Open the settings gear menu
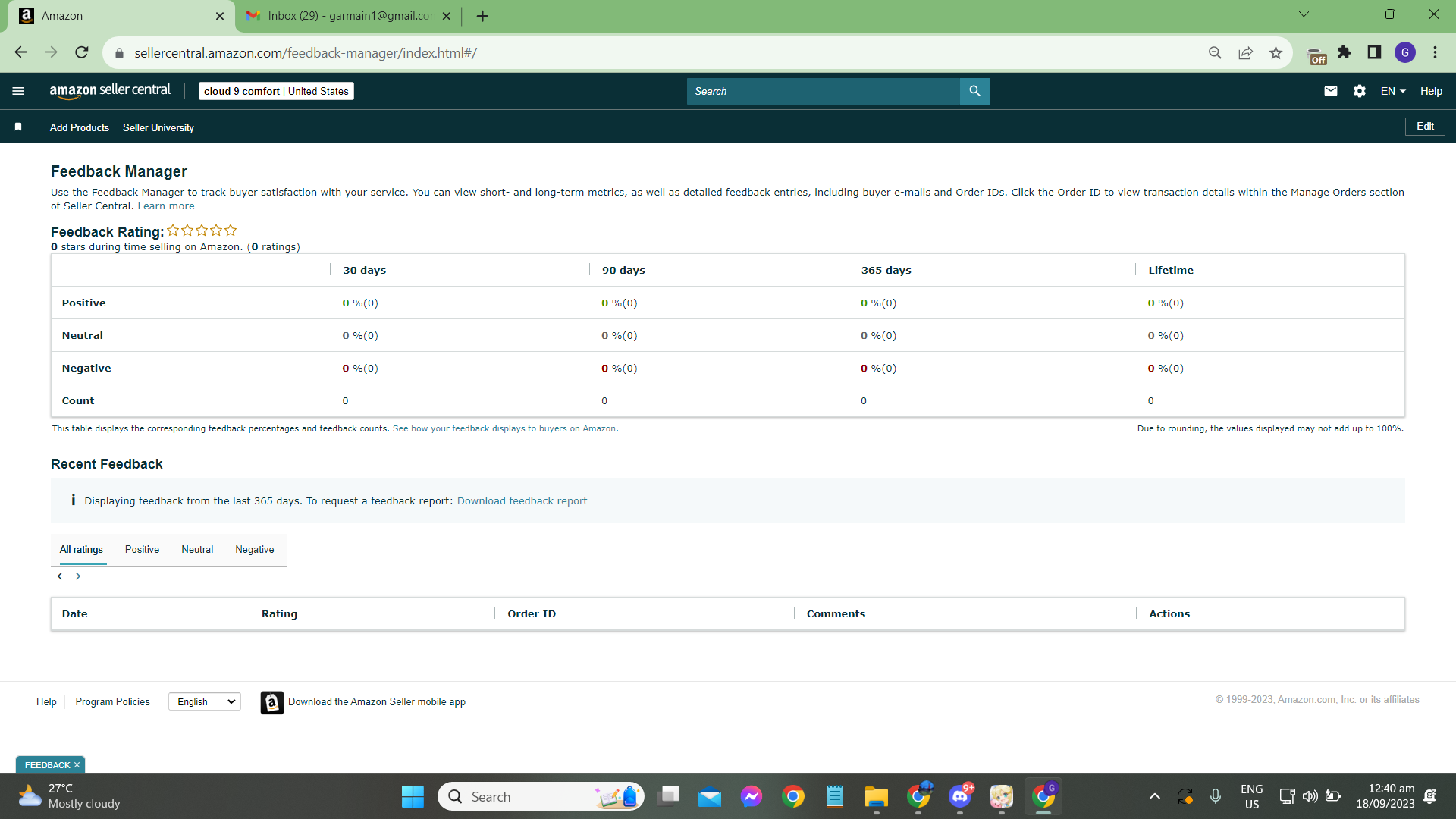Image resolution: width=1456 pixels, height=819 pixels. [x=1360, y=91]
